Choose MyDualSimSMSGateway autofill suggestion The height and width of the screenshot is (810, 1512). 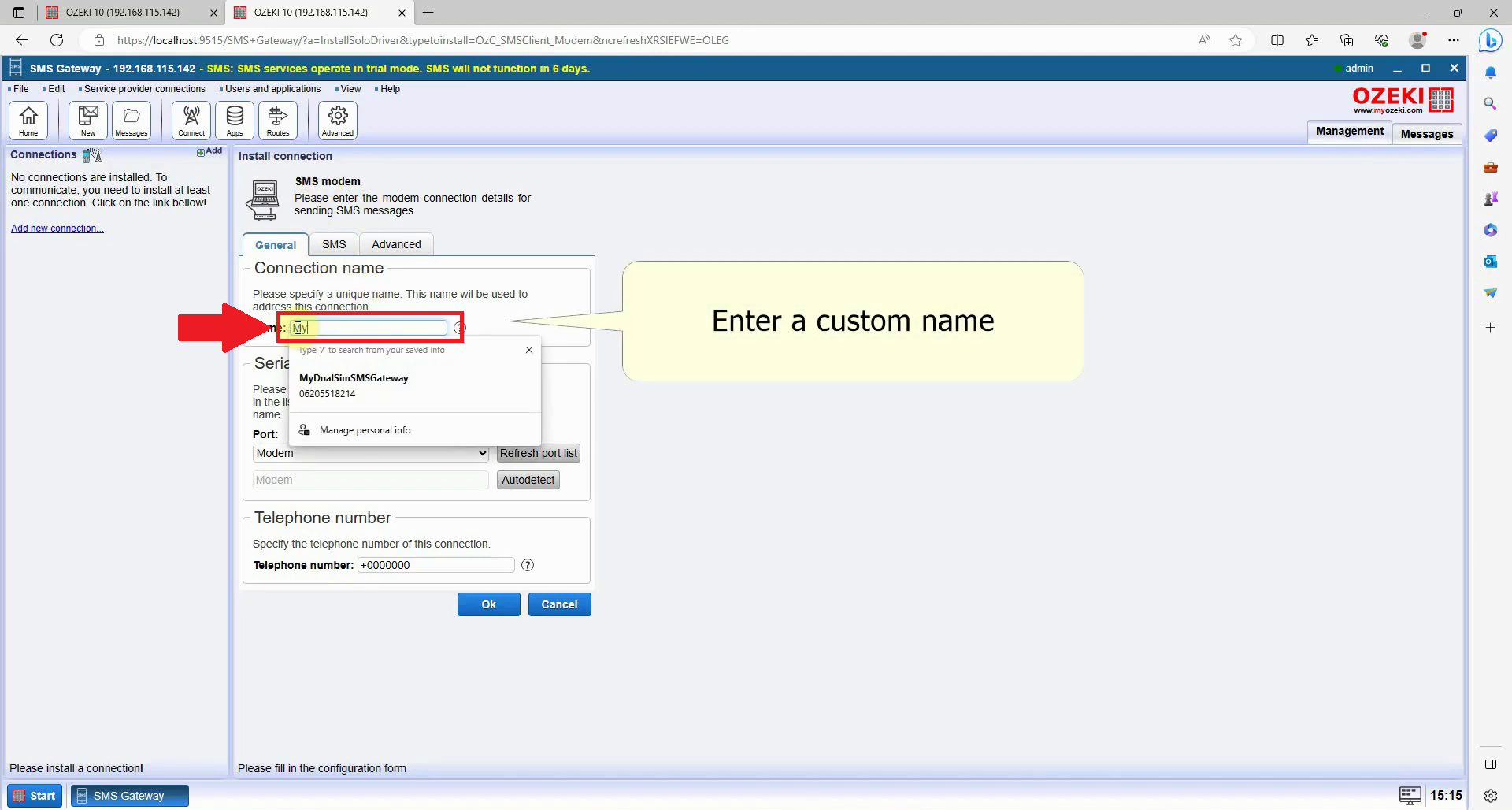[x=415, y=385]
